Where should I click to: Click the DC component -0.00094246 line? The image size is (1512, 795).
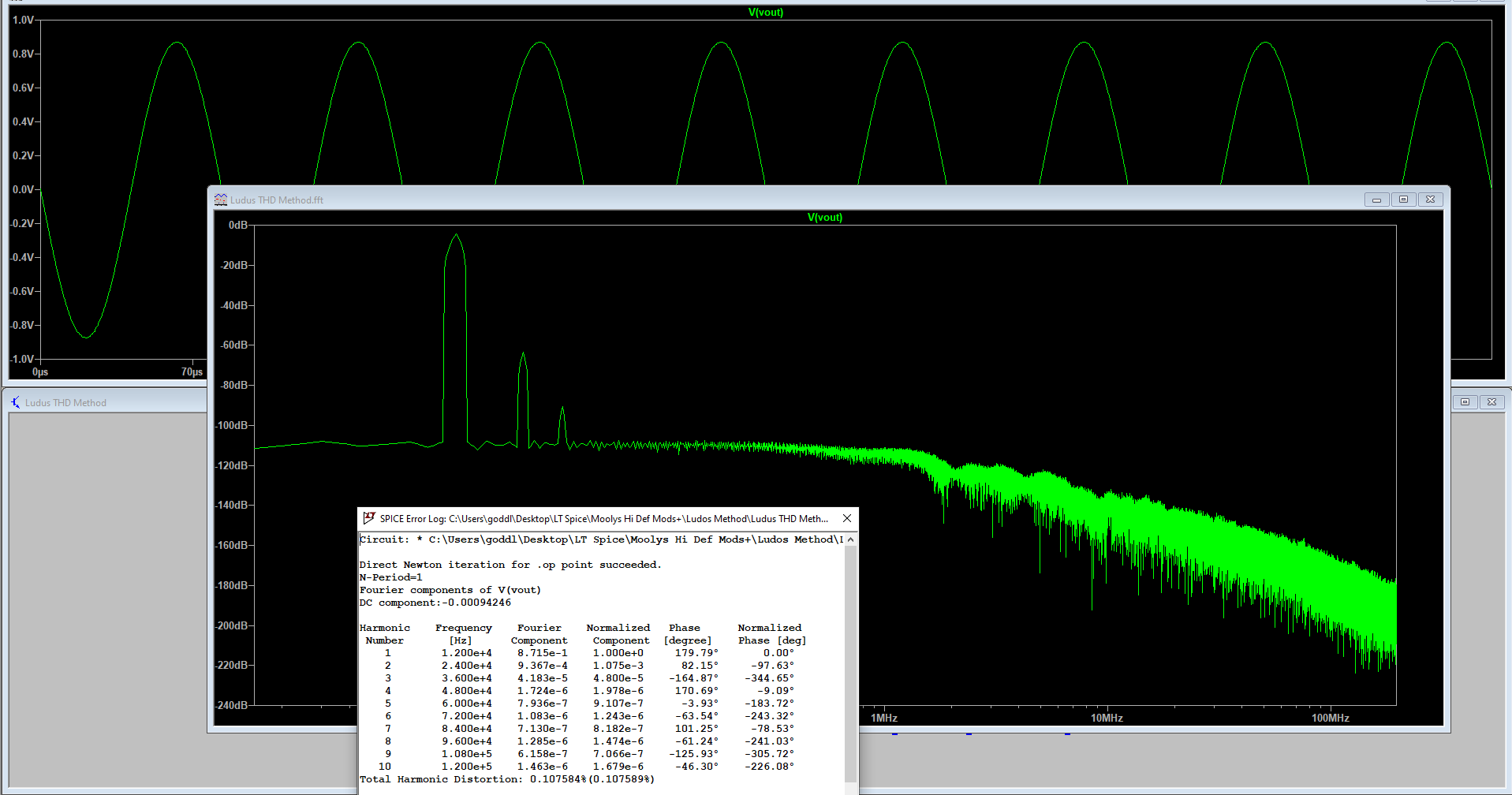click(435, 603)
